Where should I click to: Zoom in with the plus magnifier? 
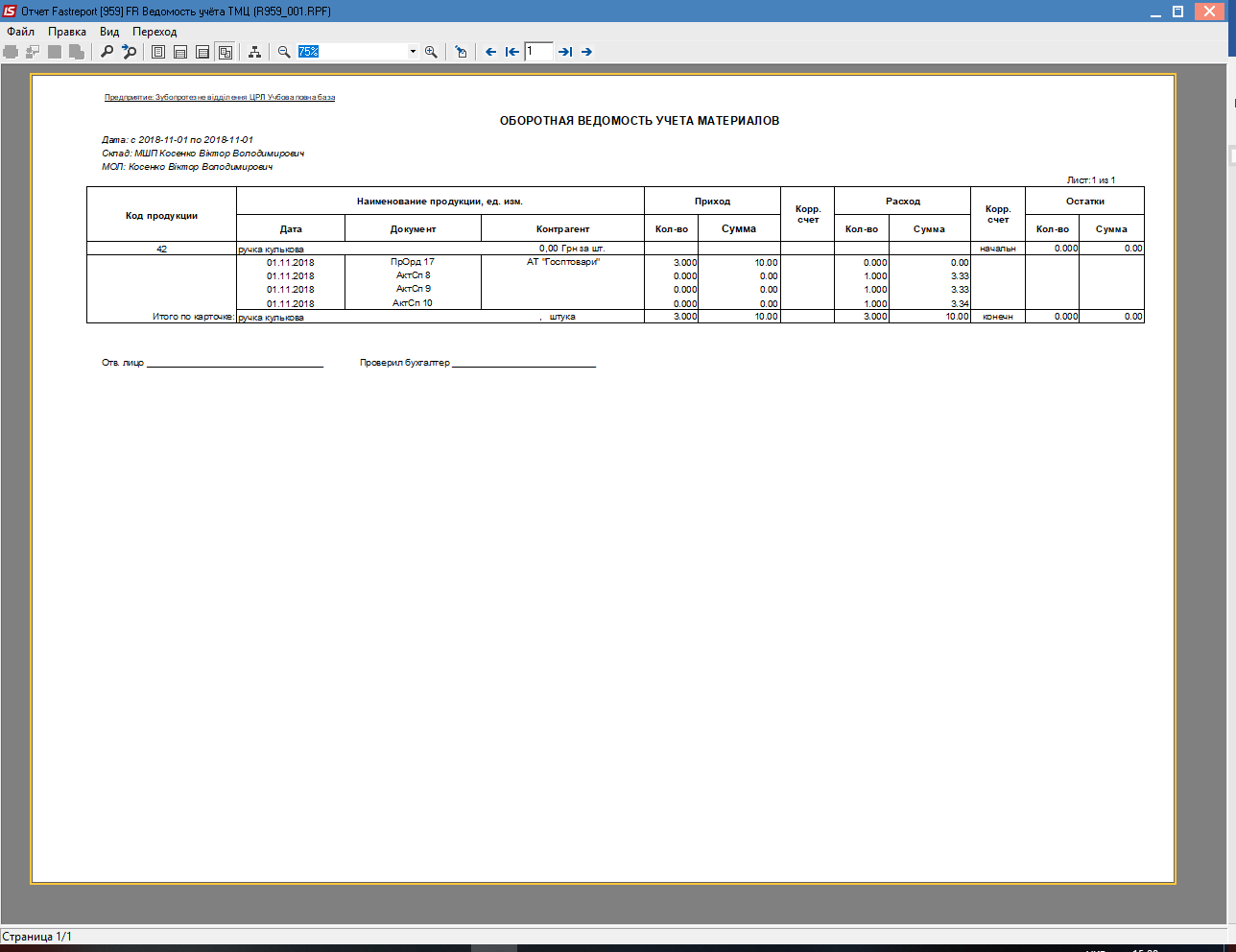click(431, 52)
